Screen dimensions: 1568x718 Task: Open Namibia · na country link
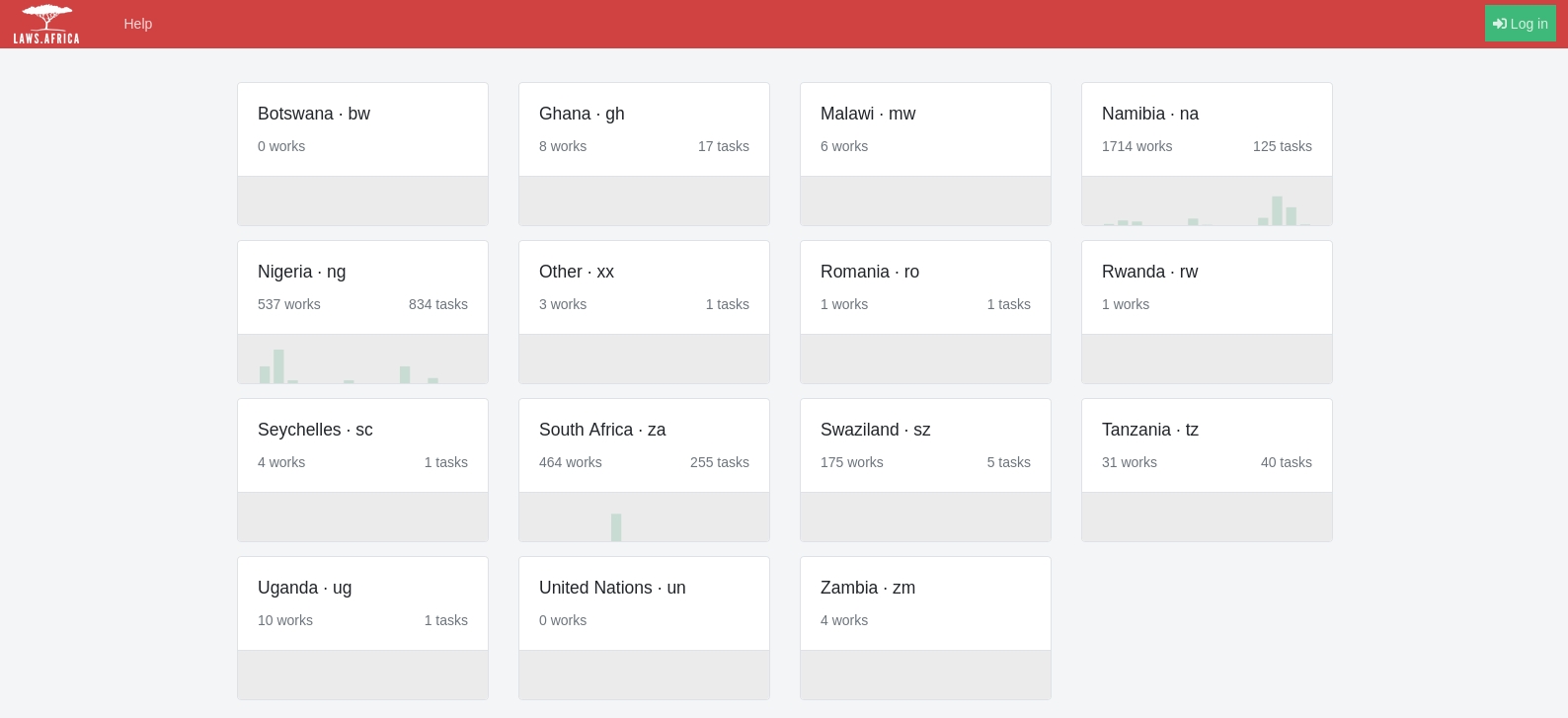1150,114
